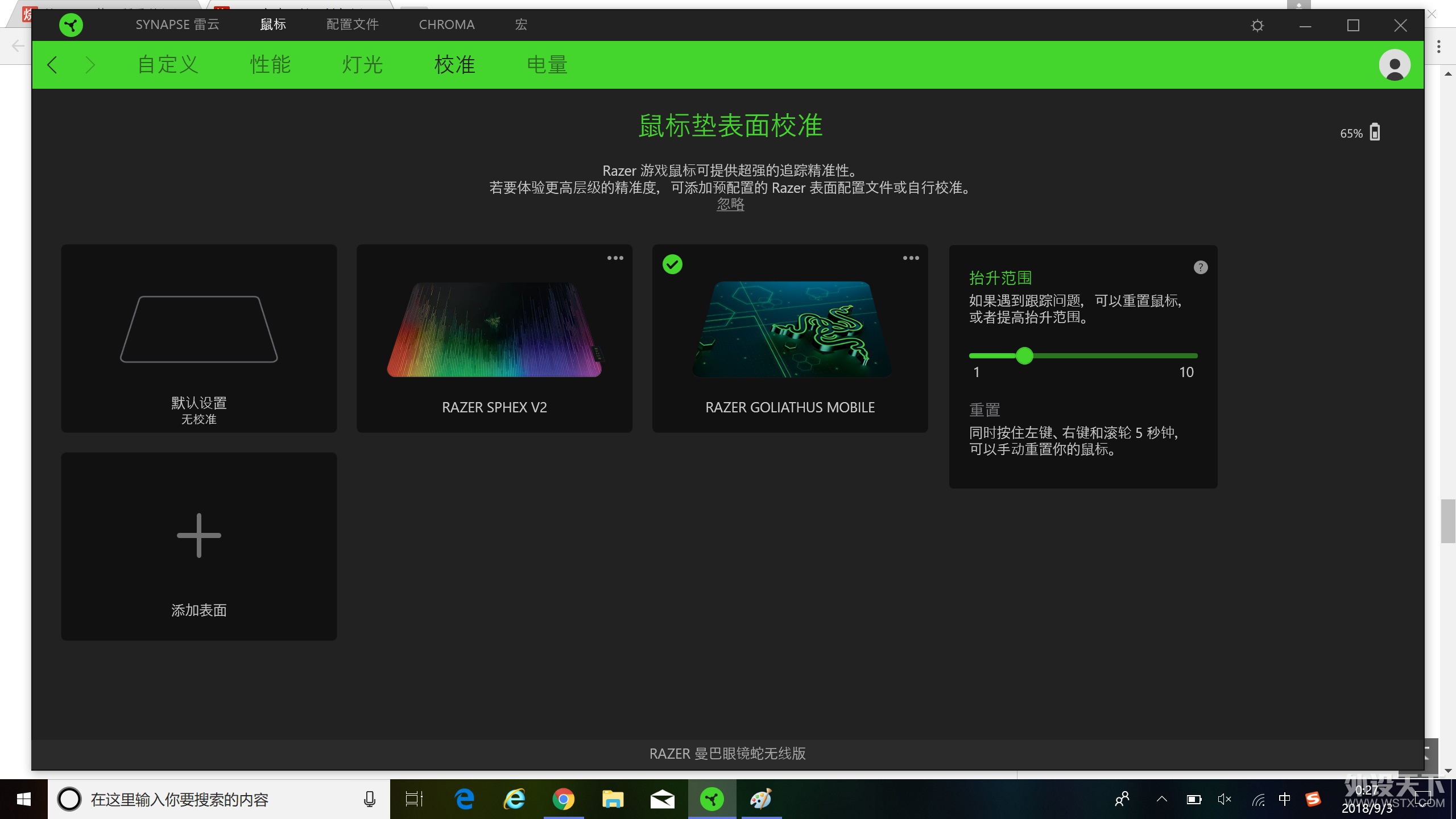Switch to the 自定义 sub-tab
Screen dimensions: 1456x819
click(168, 65)
